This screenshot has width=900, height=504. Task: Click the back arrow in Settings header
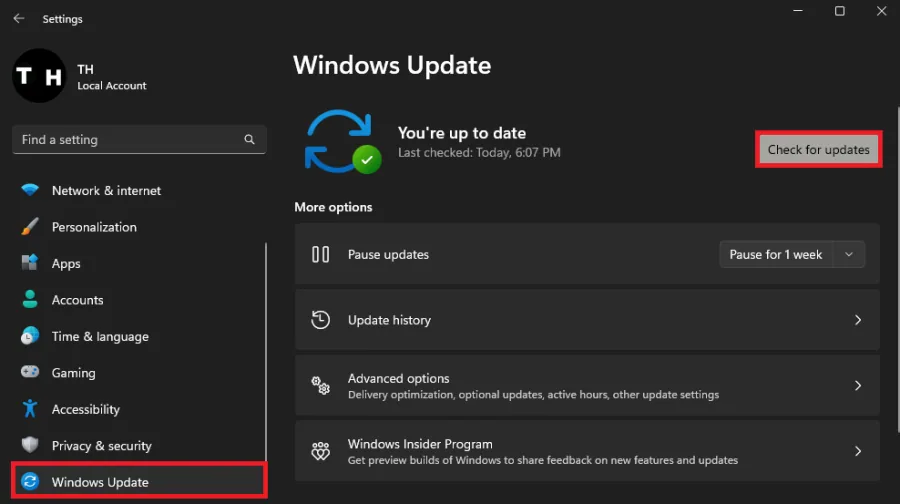click(19, 18)
